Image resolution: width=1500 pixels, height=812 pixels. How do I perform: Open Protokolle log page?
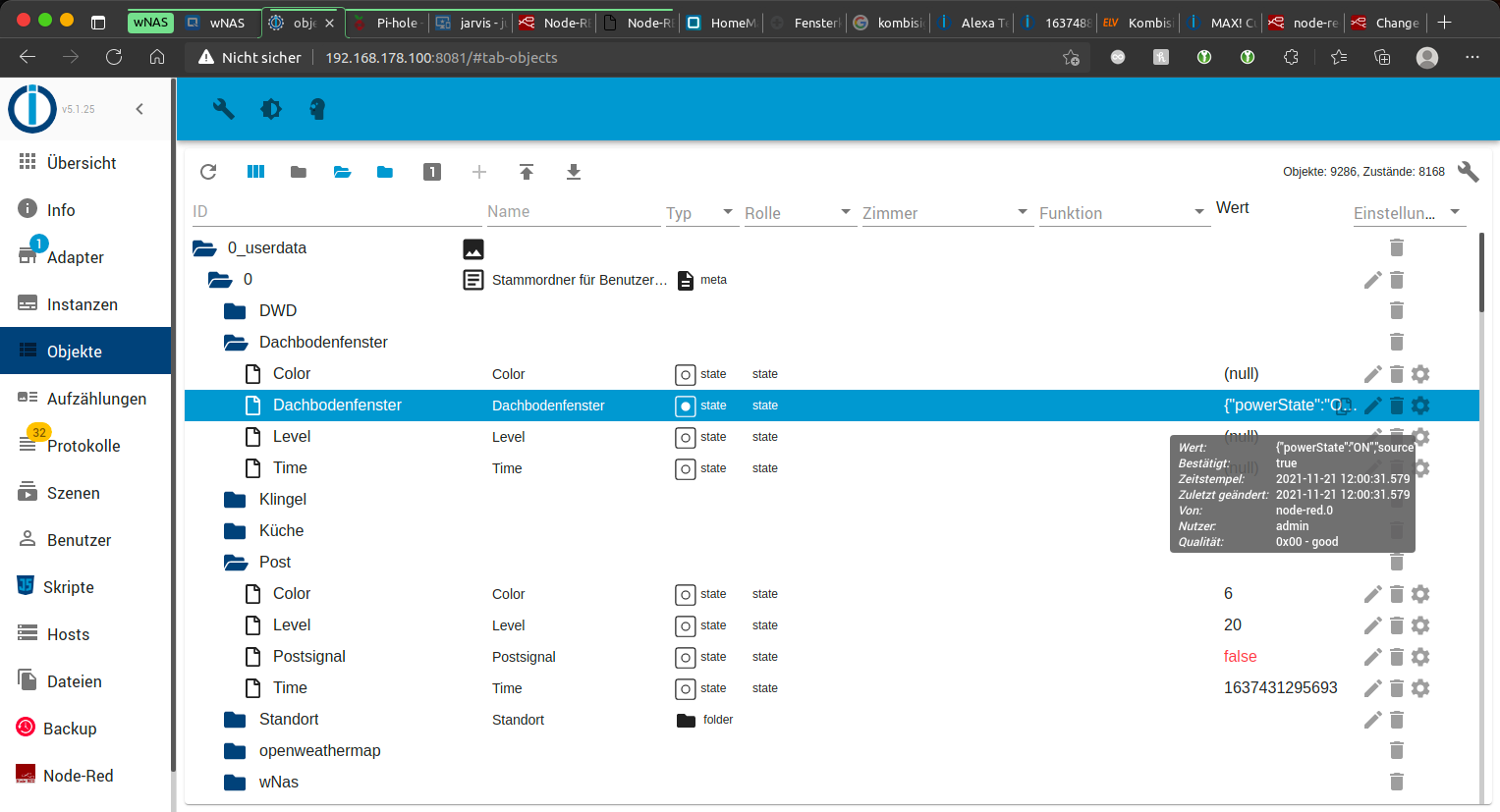point(85,446)
